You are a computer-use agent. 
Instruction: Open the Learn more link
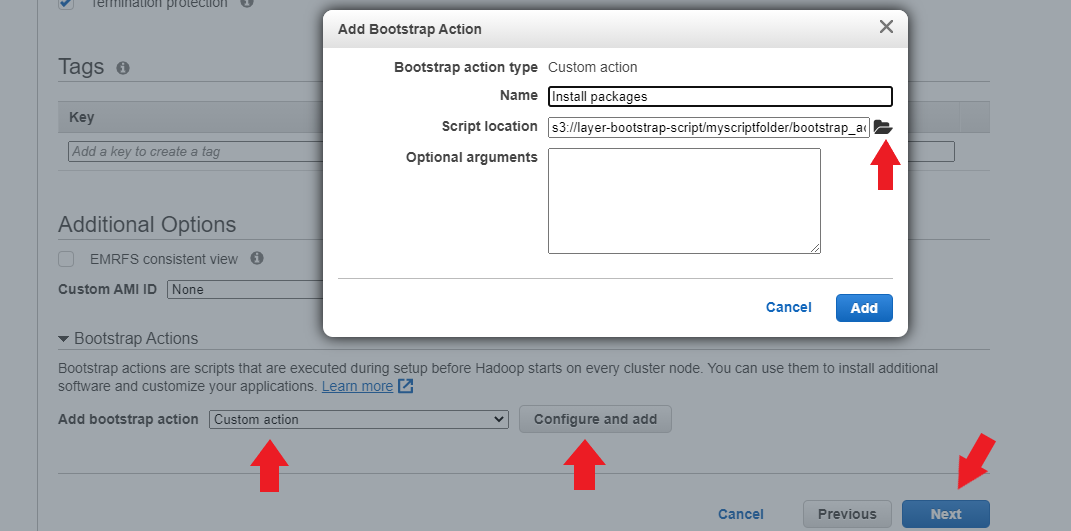pos(357,386)
